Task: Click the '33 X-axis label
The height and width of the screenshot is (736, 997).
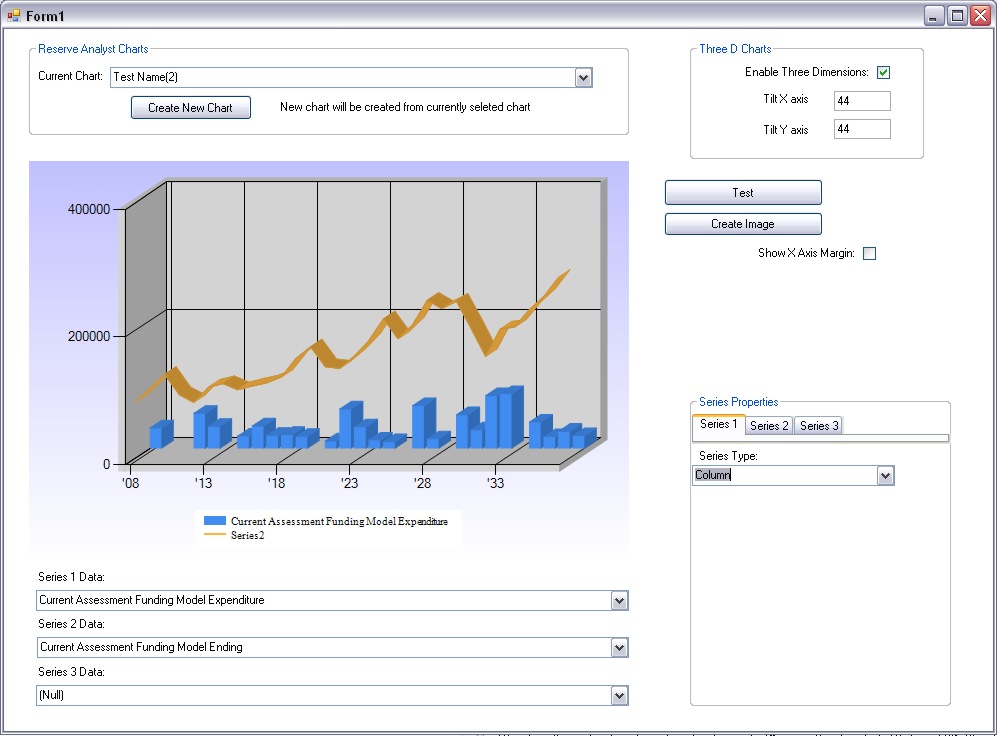Action: (495, 483)
